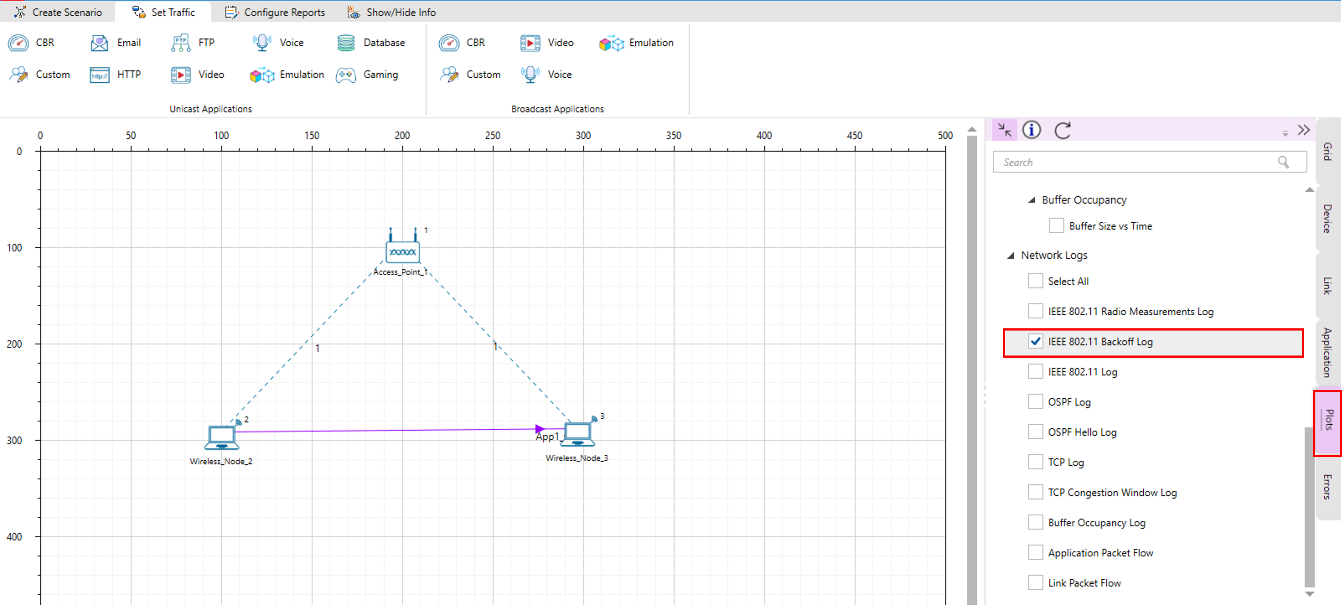Select the unicast FTP application icon
This screenshot has width=1342, height=605.
(x=181, y=43)
